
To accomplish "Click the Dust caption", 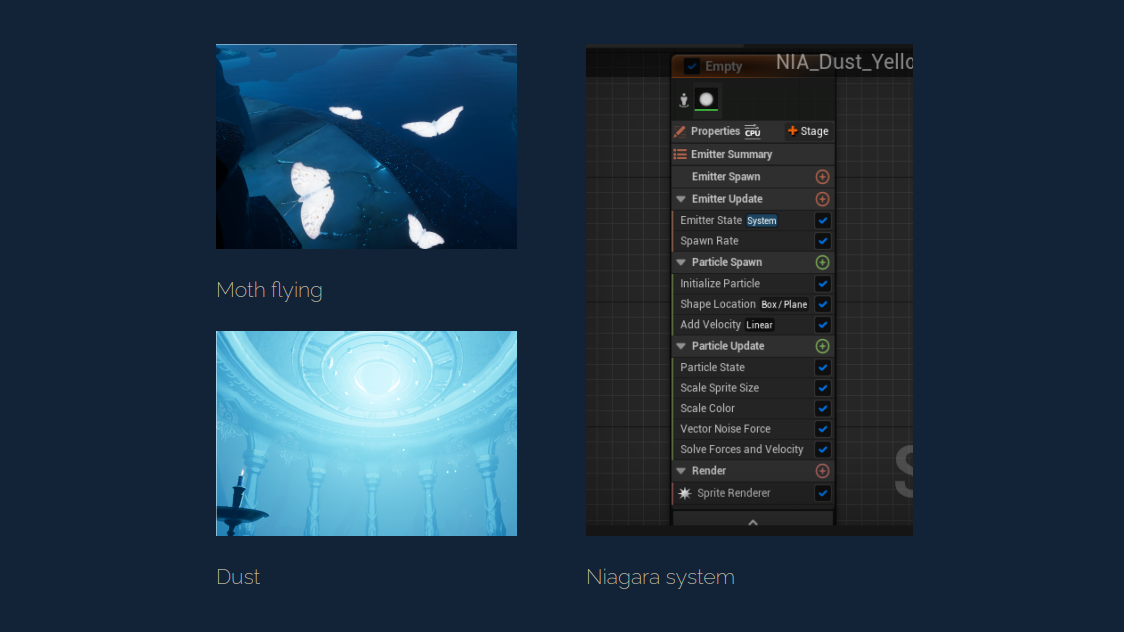I will (238, 577).
